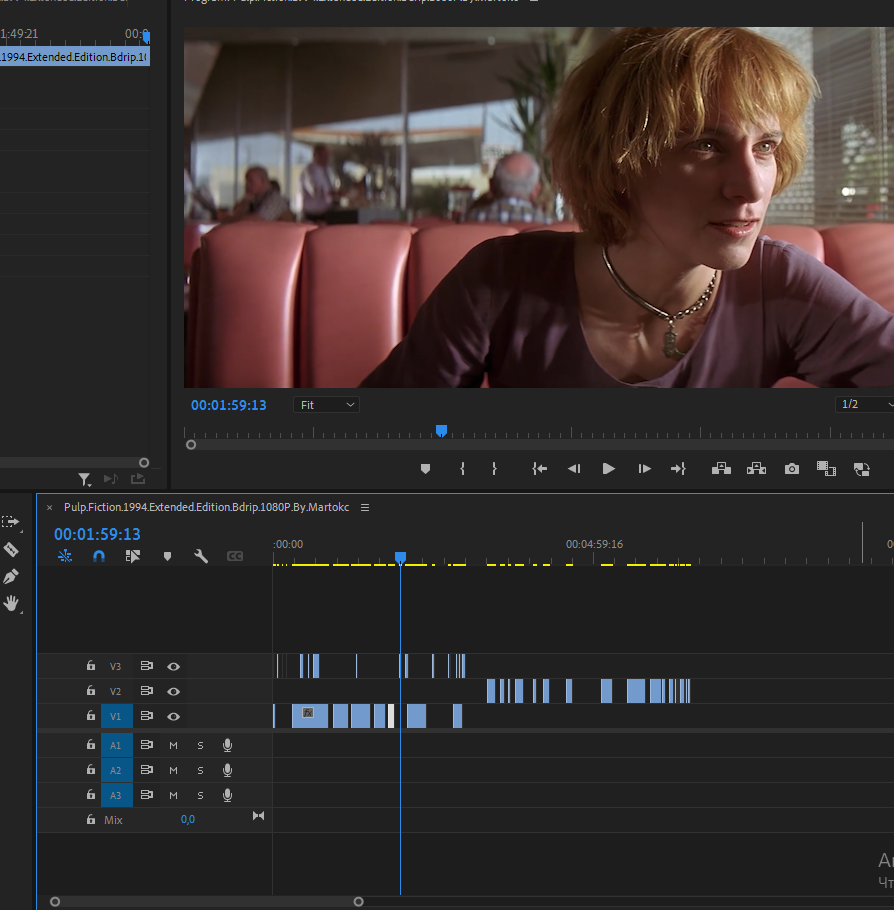Hide track V2 with eye icon
Image resolution: width=894 pixels, height=910 pixels.
point(174,691)
